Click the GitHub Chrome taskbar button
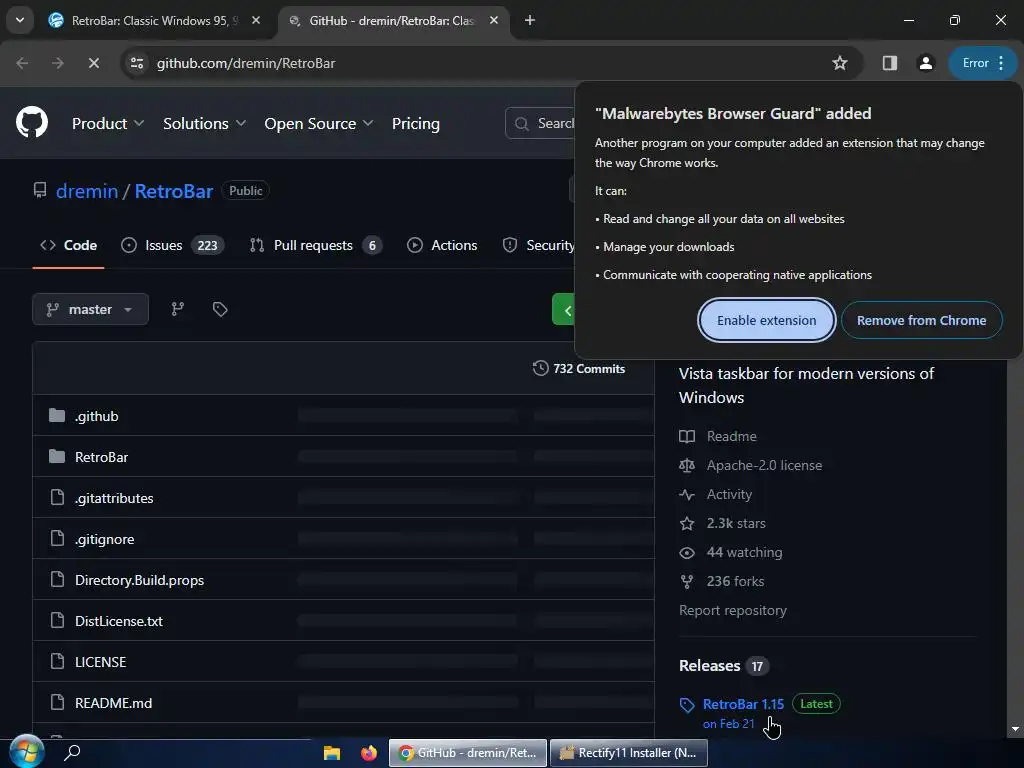 [x=467, y=753]
